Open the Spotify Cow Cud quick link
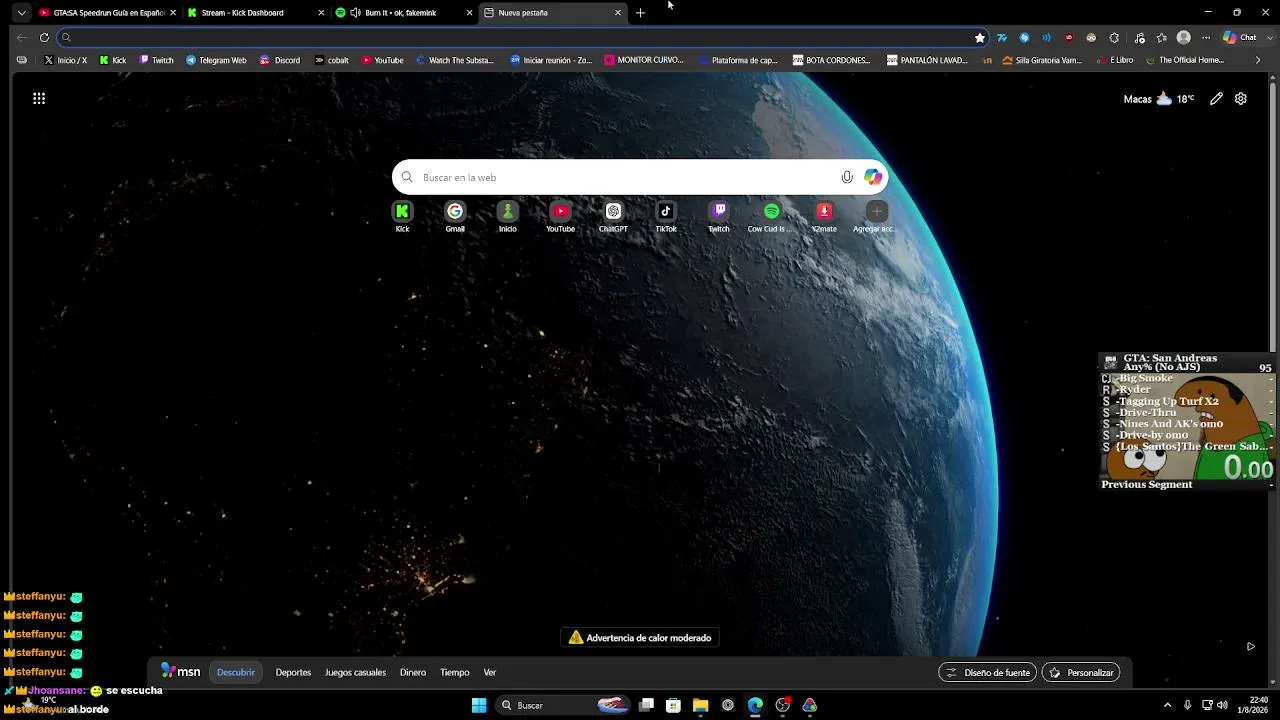Image resolution: width=1280 pixels, height=720 pixels. point(771,216)
